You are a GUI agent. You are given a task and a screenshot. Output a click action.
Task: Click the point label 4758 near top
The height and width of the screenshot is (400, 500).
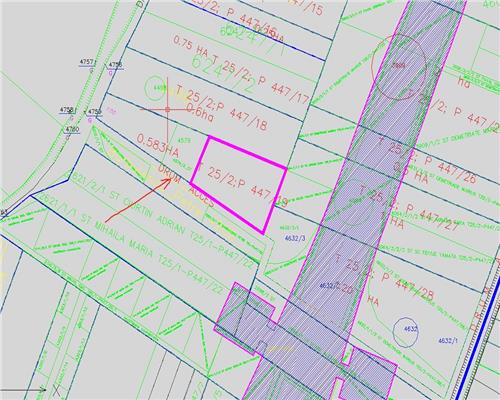coord(115,64)
